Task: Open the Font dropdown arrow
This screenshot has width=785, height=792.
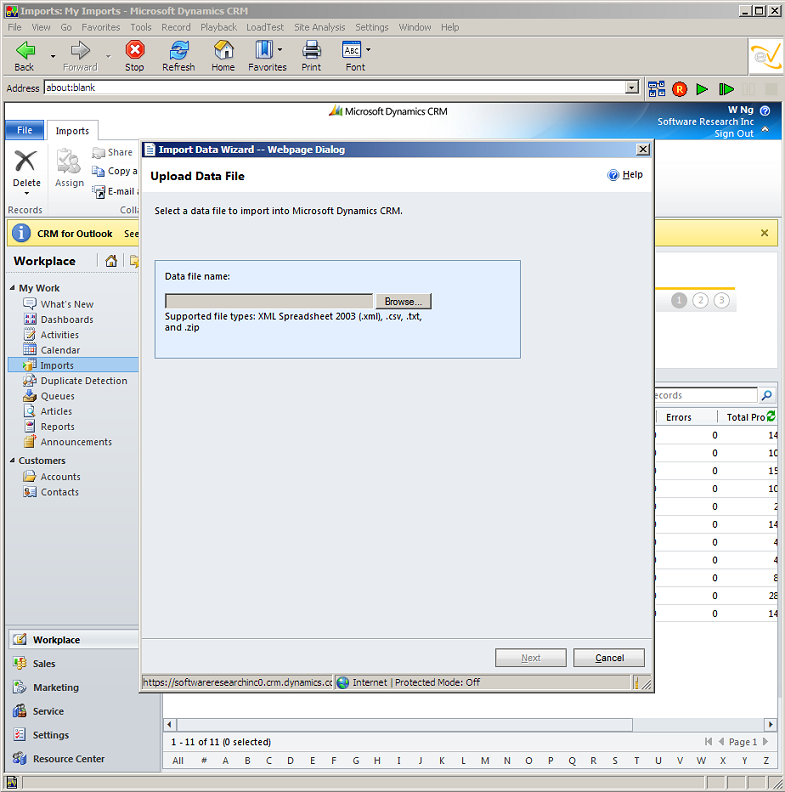Action: tap(368, 50)
